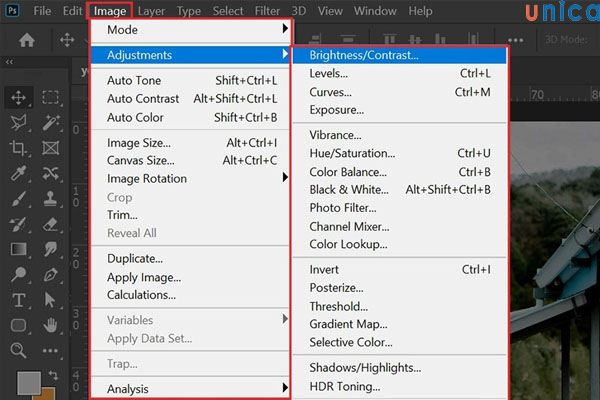
Task: Pick the Eraser tool
Action: [x=50, y=224]
